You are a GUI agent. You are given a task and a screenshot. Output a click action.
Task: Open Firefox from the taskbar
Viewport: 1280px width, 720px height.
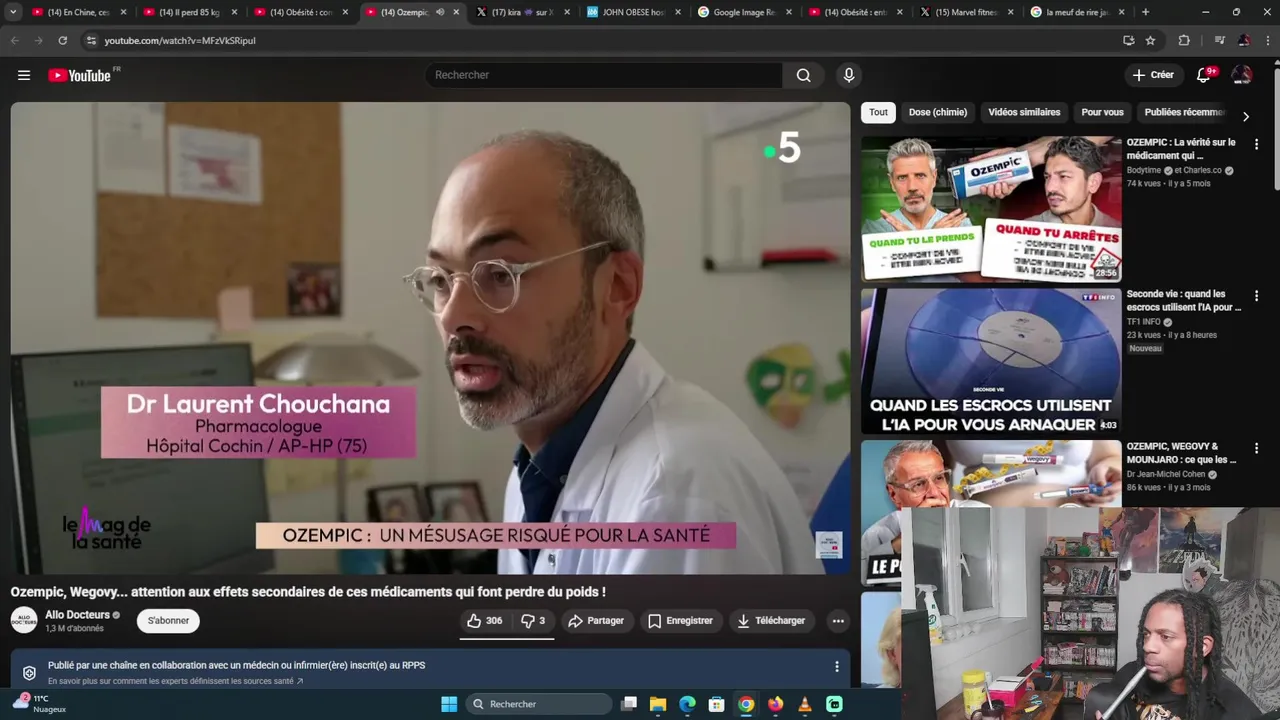(775, 704)
